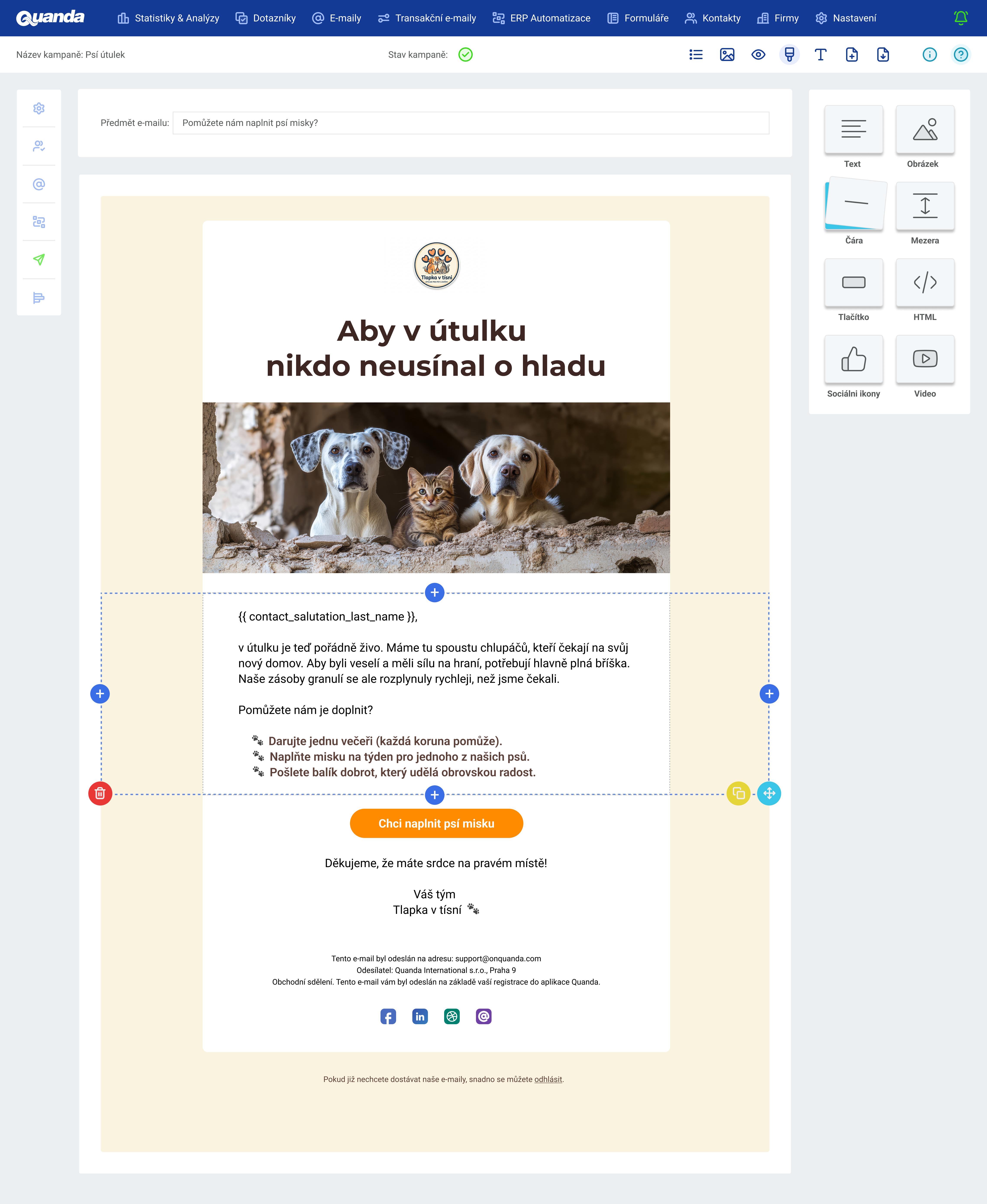Open Nastavení menu
Screen dimensions: 987x1204
pos(846,18)
